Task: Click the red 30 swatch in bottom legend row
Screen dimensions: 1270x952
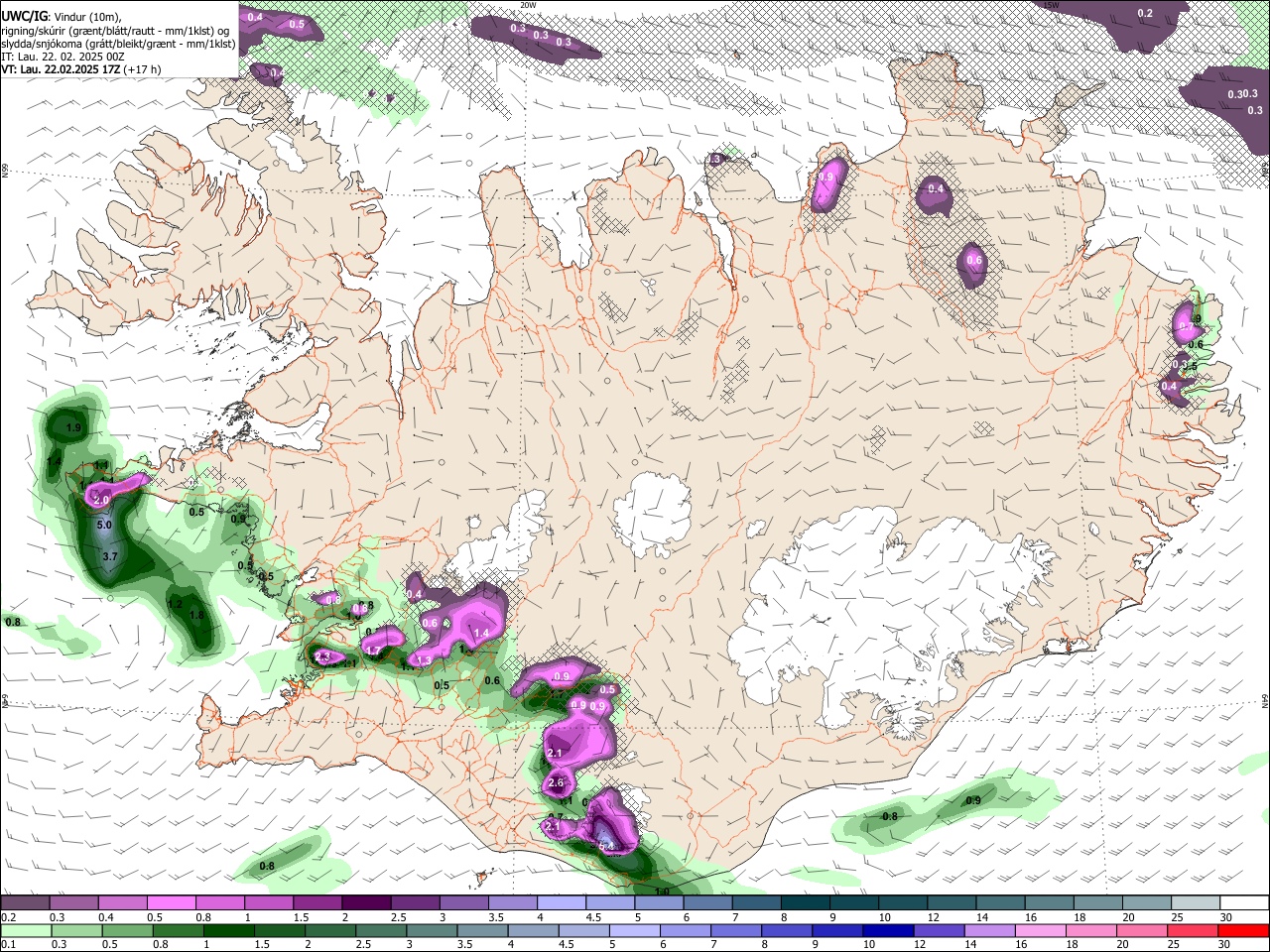Action: 1243,930
